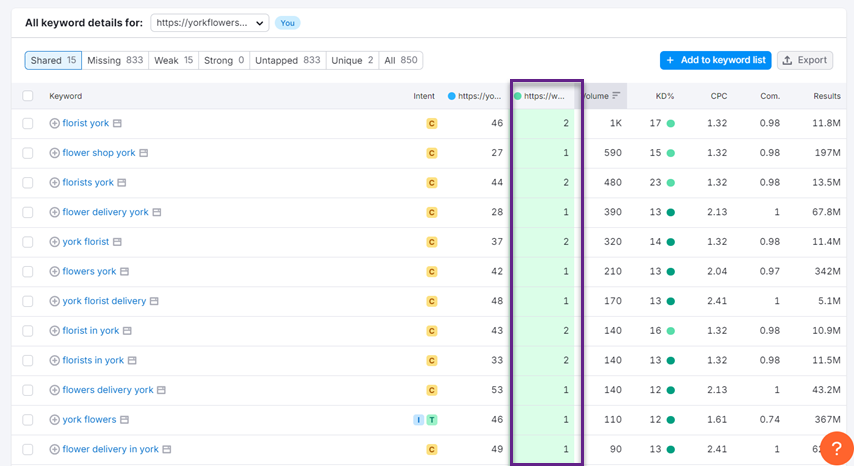Screen dimensions: 854x466
Task: Click plus icon beside flower delivery york
Action: click(x=54, y=212)
